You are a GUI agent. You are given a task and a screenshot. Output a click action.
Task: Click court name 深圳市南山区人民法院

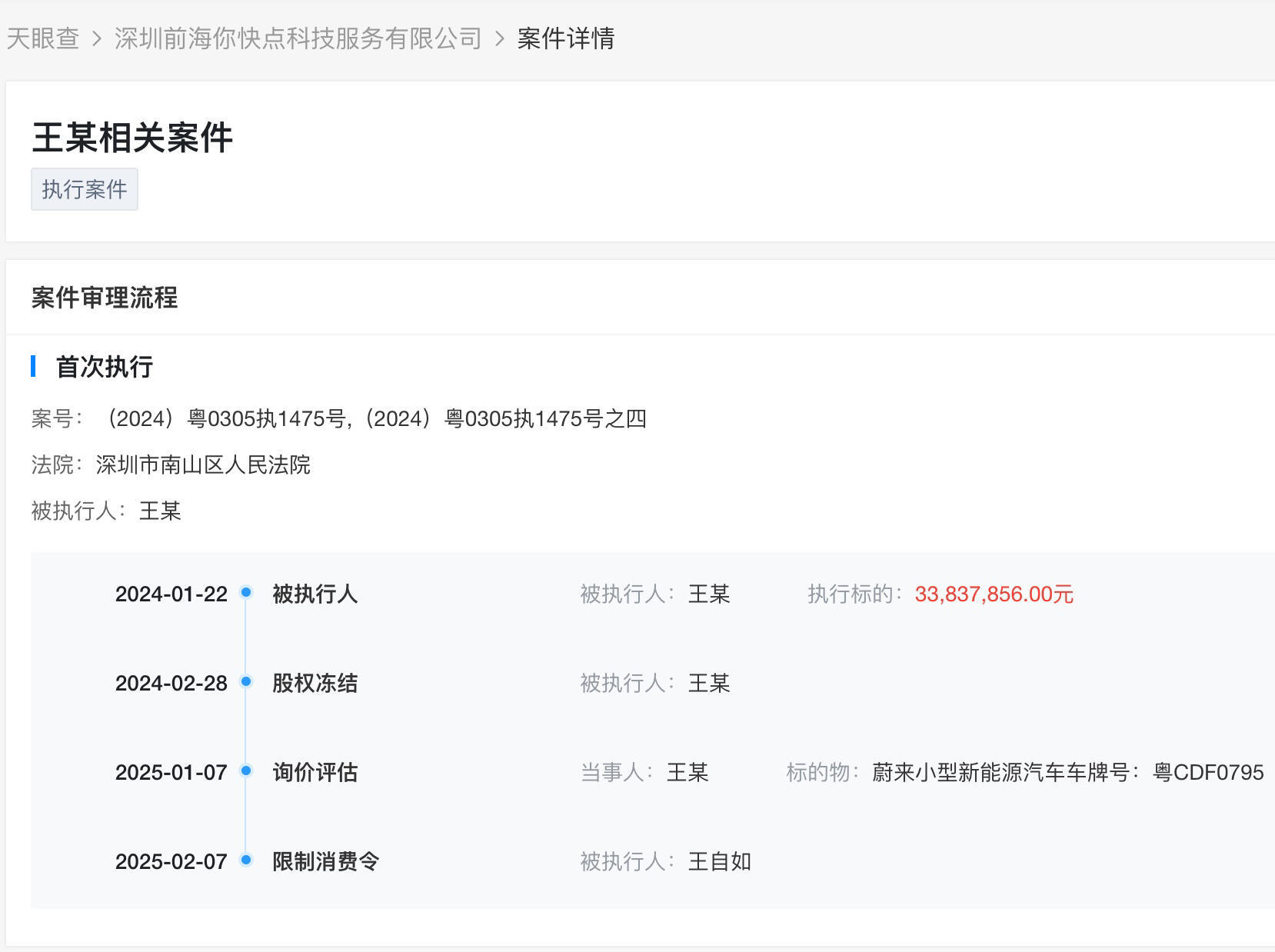click(203, 464)
